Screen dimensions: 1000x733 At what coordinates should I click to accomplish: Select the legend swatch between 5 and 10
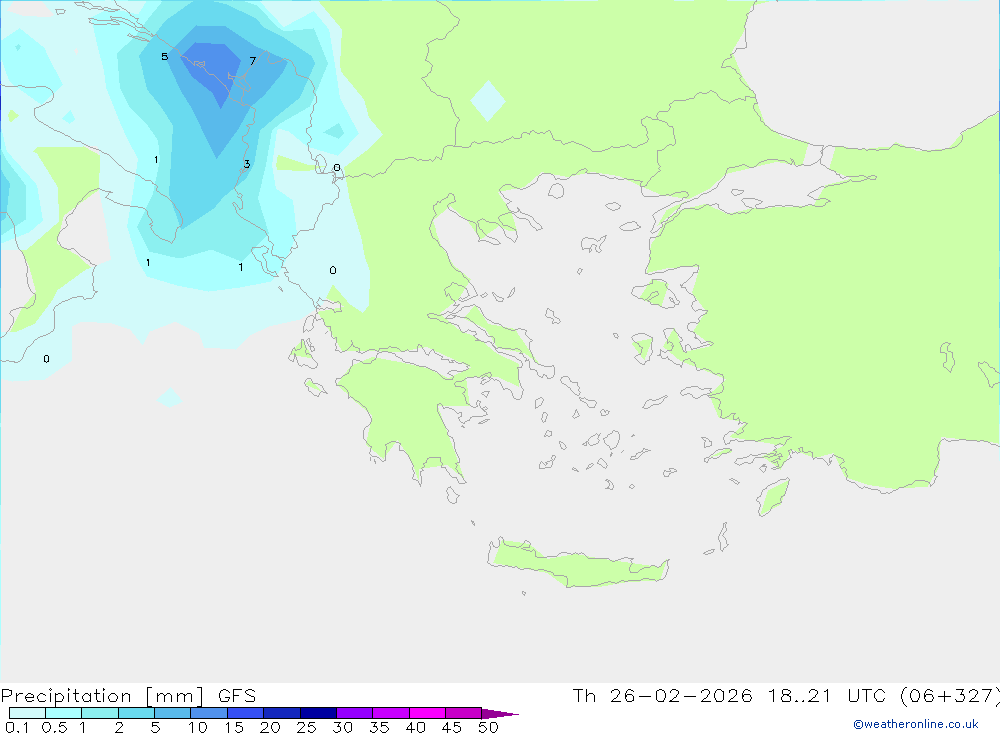tap(173, 713)
